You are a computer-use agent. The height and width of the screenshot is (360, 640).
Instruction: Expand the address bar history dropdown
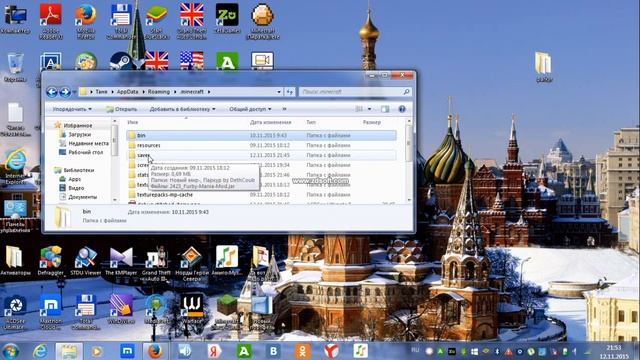tap(279, 92)
